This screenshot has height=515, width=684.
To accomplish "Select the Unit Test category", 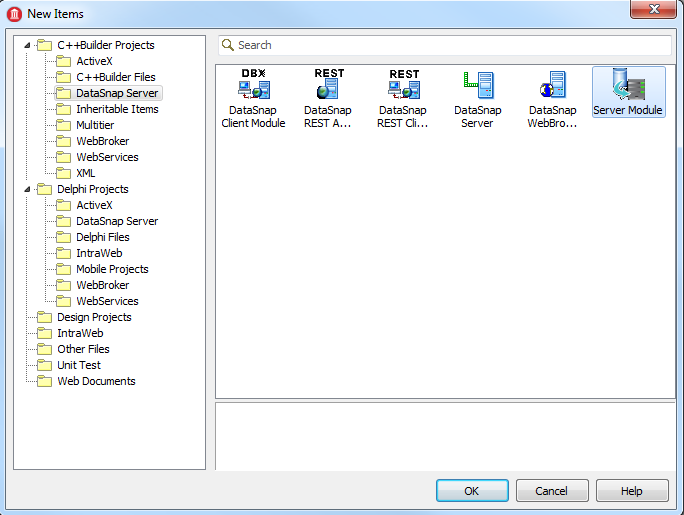I will pyautogui.click(x=79, y=365).
